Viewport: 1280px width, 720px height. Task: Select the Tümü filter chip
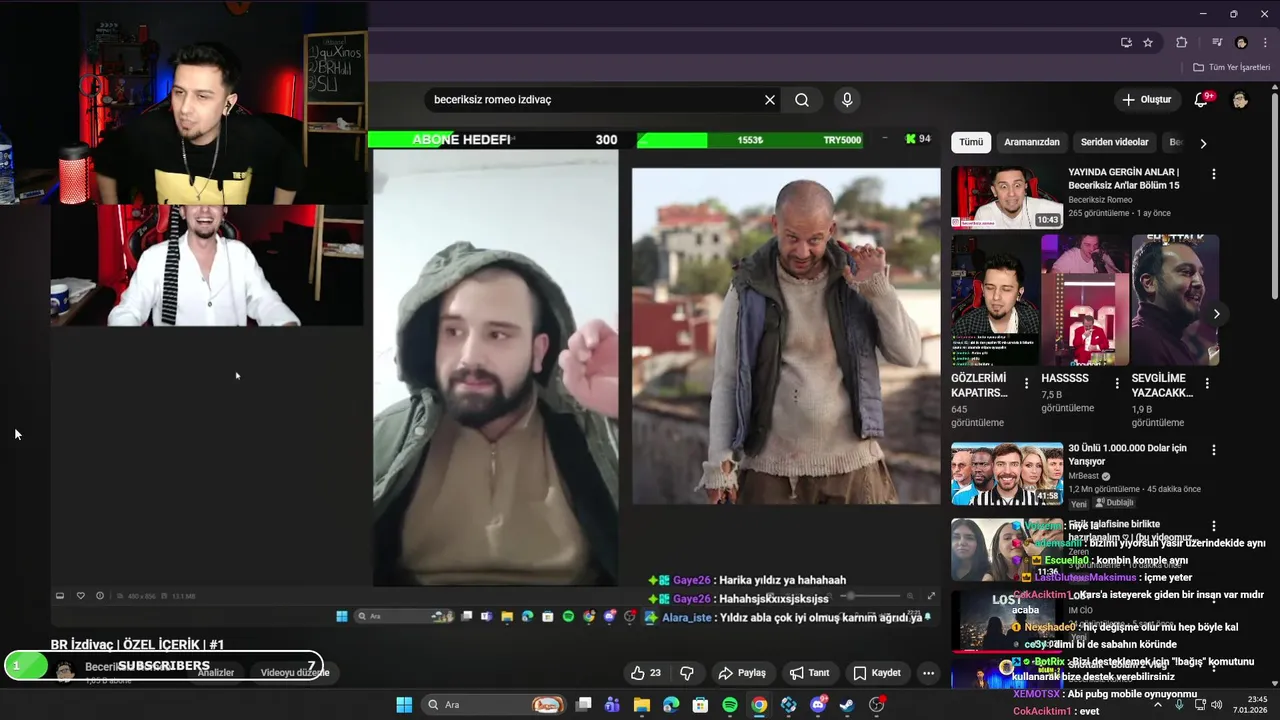point(971,142)
